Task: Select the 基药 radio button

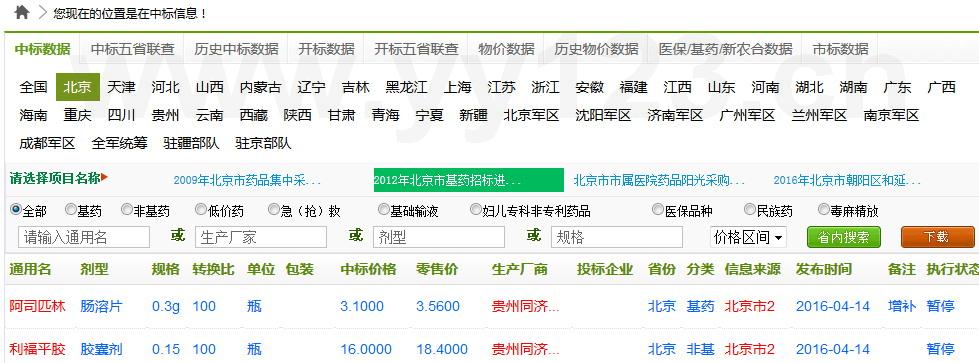Action: click(x=71, y=210)
